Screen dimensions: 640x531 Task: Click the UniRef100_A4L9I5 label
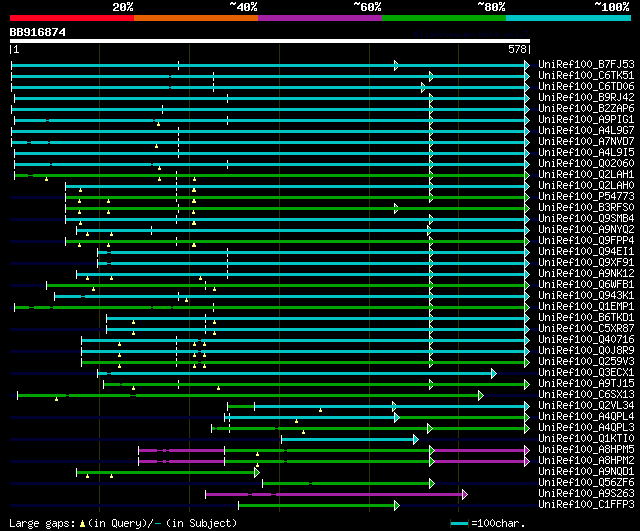(x=586, y=153)
